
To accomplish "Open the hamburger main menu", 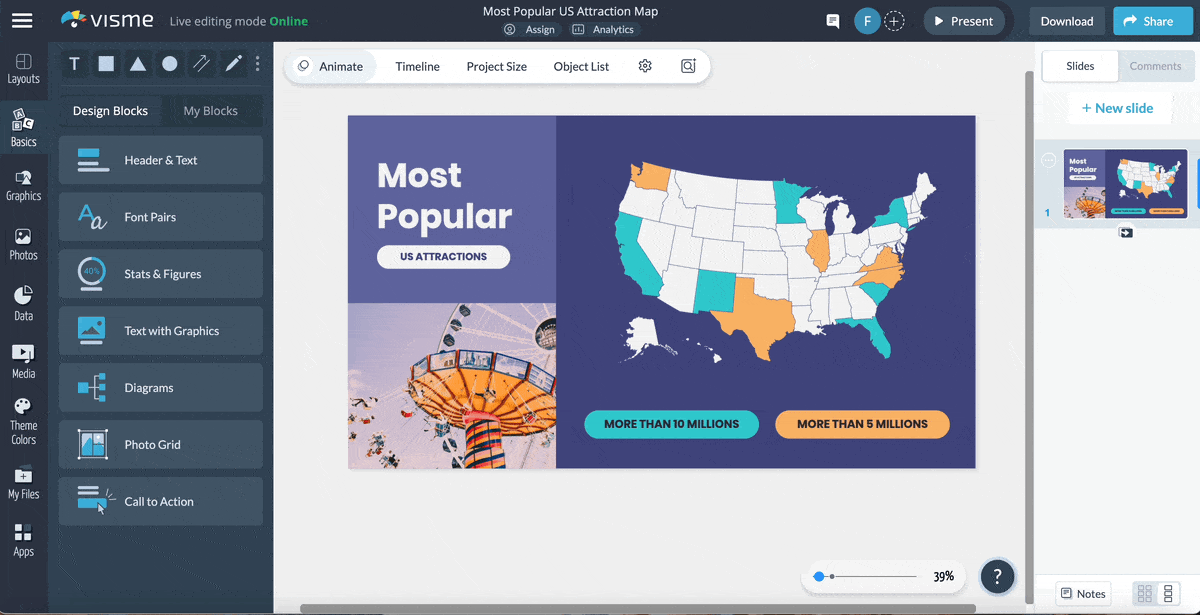I will coord(22,21).
